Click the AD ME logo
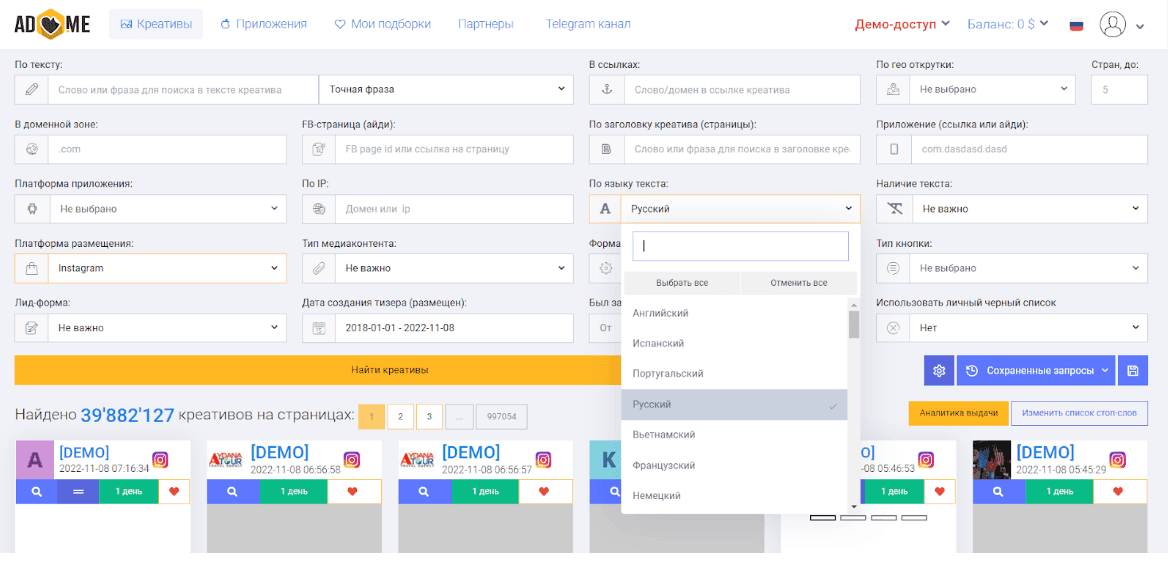The height and width of the screenshot is (562, 1168). point(52,24)
